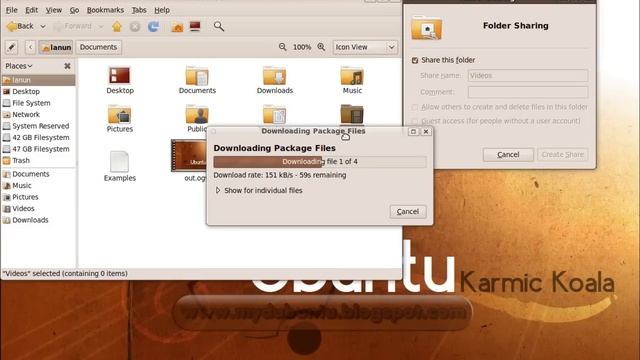Select the Downloads folder icon in file pane
This screenshot has height=360, width=640.
click(x=275, y=76)
